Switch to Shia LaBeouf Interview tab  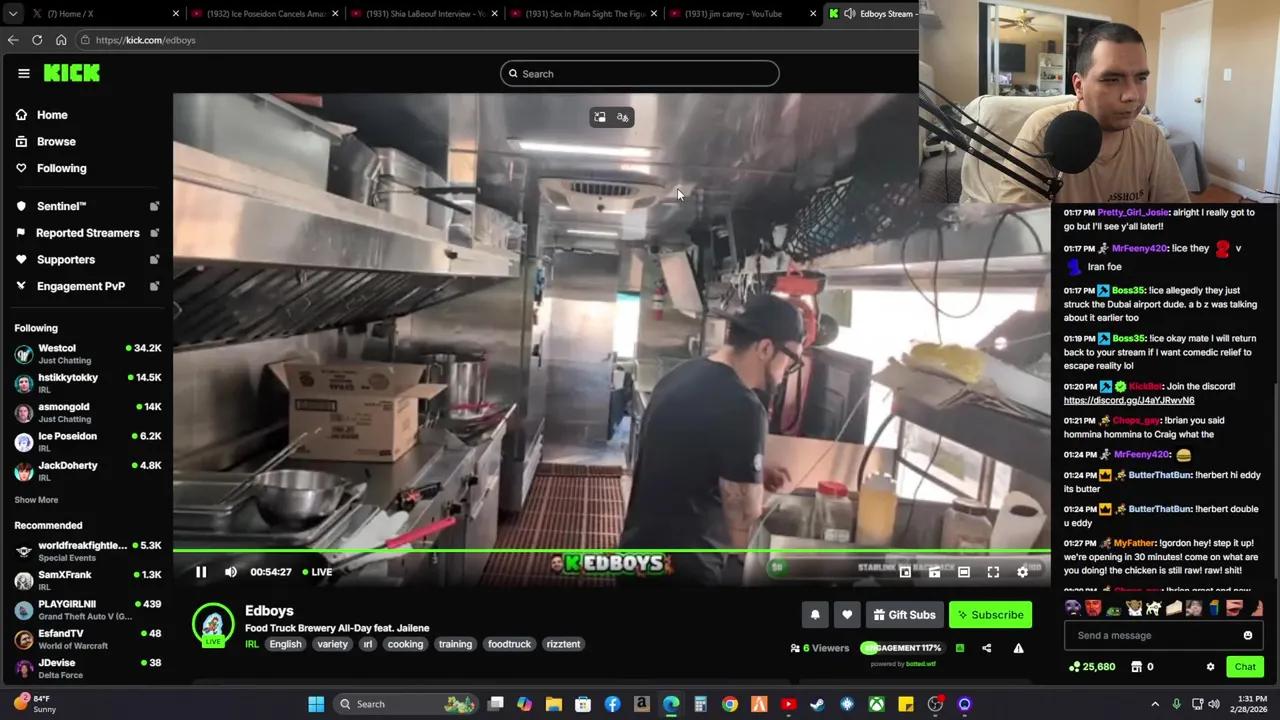[424, 14]
